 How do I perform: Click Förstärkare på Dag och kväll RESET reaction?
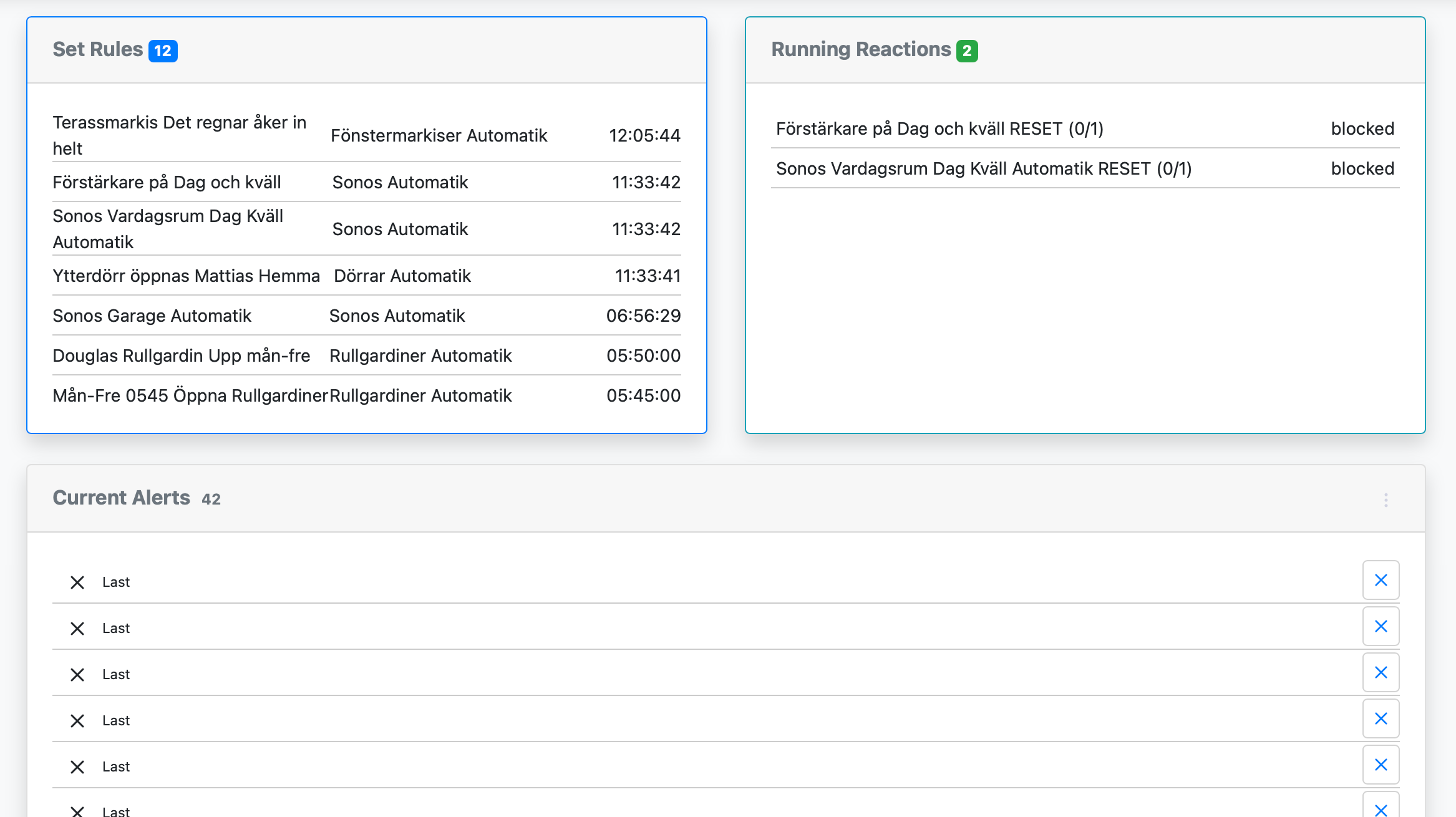[x=939, y=128]
